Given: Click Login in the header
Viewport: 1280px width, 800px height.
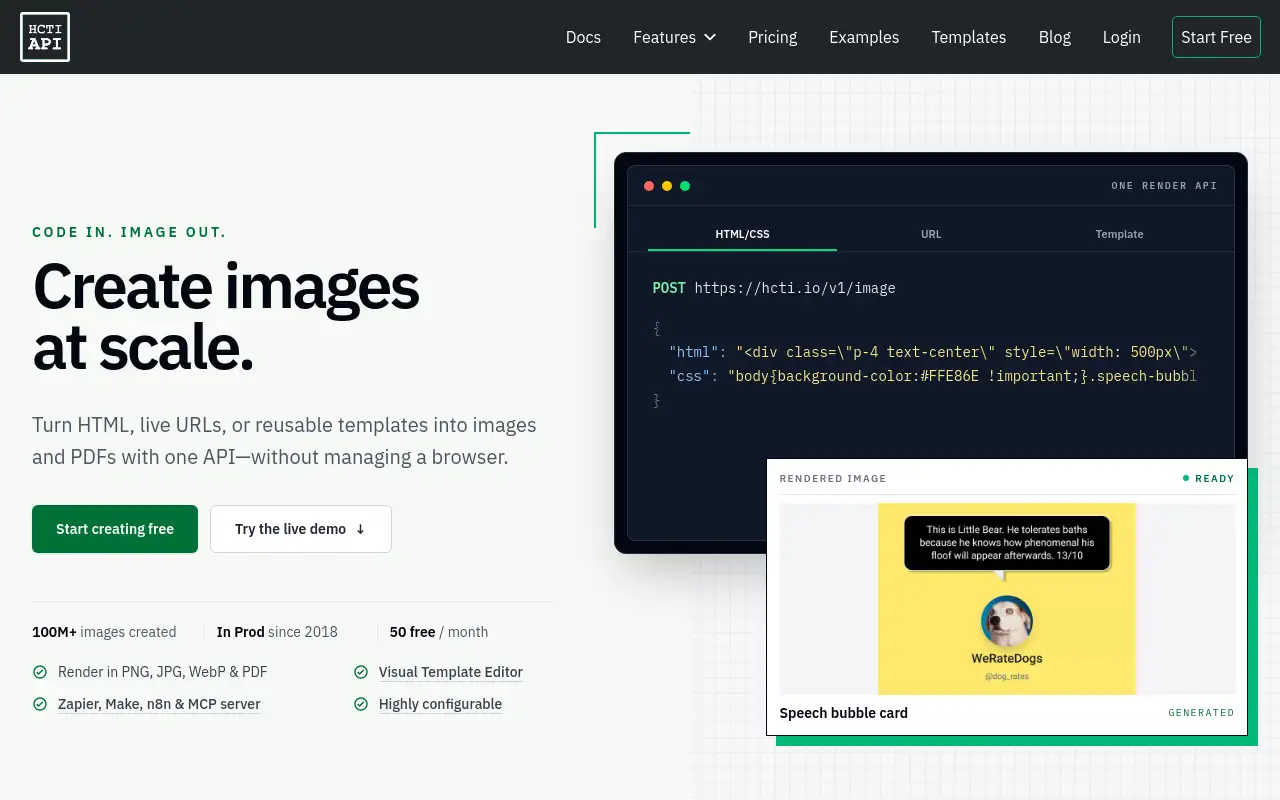Looking at the screenshot, I should pos(1121,37).
